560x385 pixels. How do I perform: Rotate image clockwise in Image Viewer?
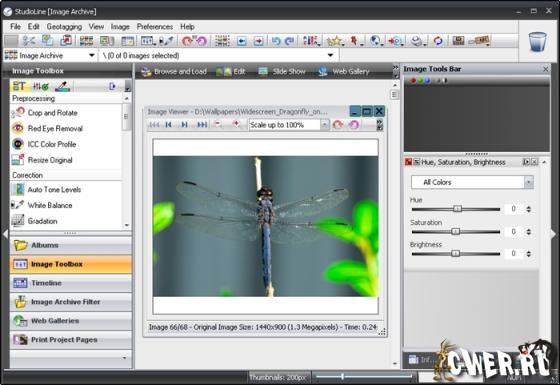click(338, 125)
